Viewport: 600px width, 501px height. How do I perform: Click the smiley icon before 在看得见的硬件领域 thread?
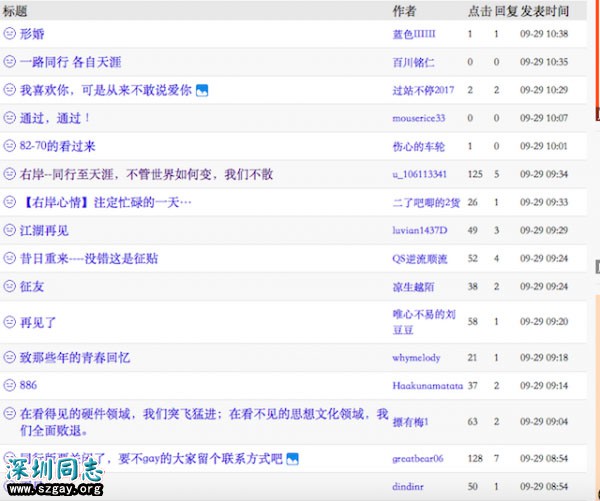[x=10, y=413]
